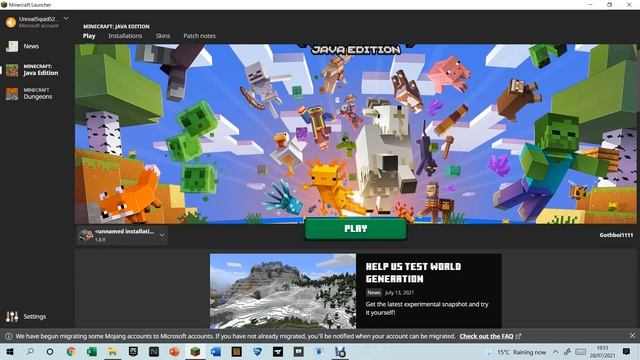Show hidden system tray icons
Viewport: 640px width, 360px height.
click(556, 352)
